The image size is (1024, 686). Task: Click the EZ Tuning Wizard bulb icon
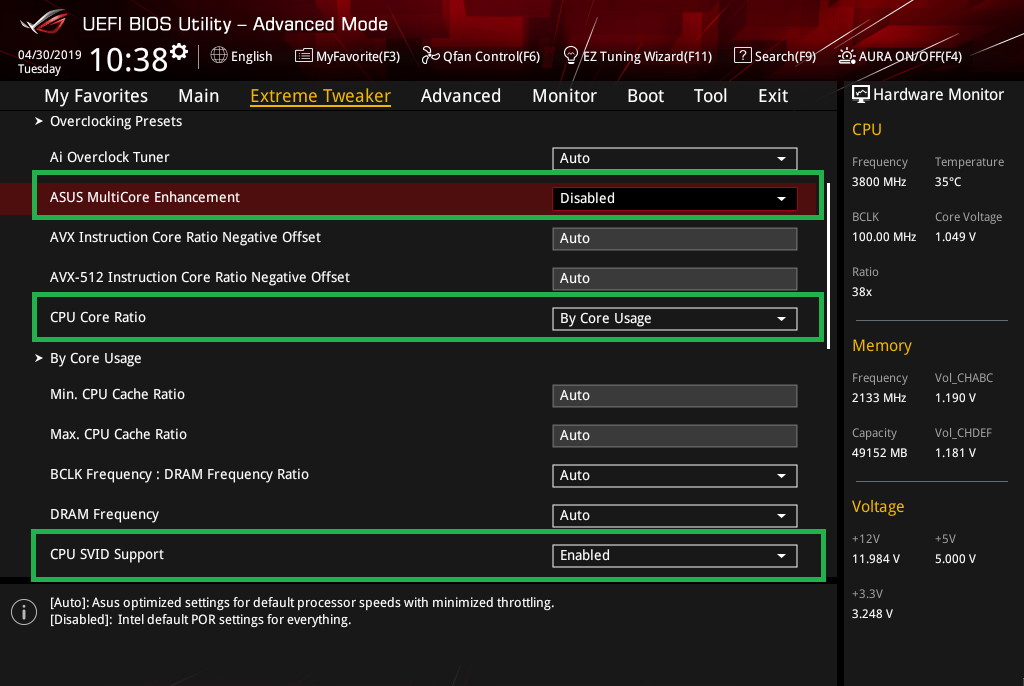click(x=571, y=56)
